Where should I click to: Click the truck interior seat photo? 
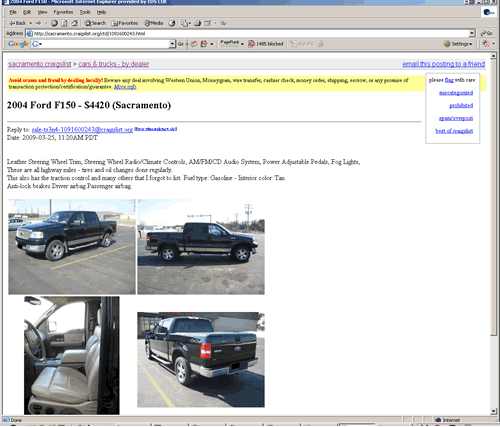pyautogui.click(x=72, y=355)
